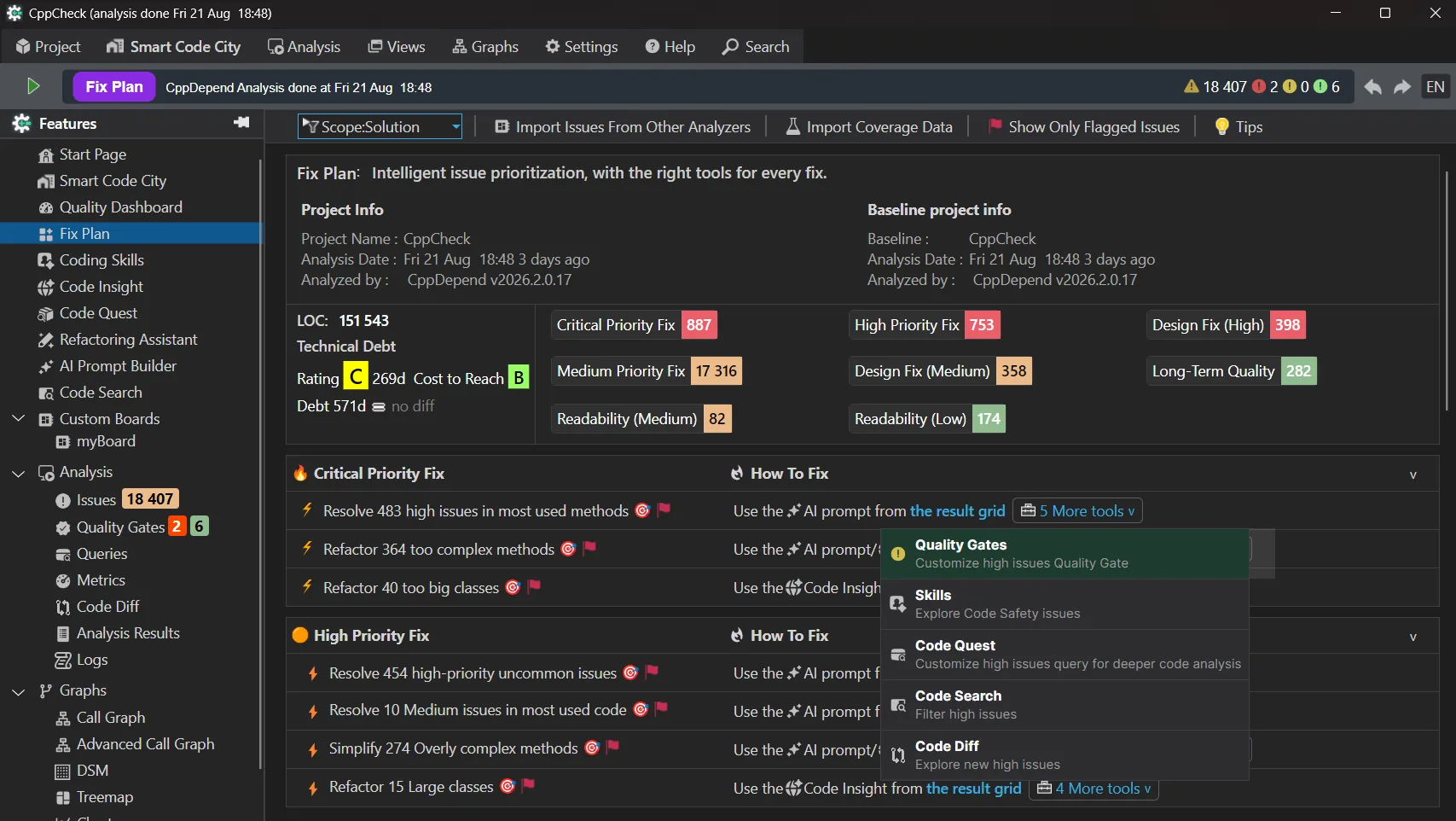Choose Code Quest from the tools popup

(x=1064, y=654)
